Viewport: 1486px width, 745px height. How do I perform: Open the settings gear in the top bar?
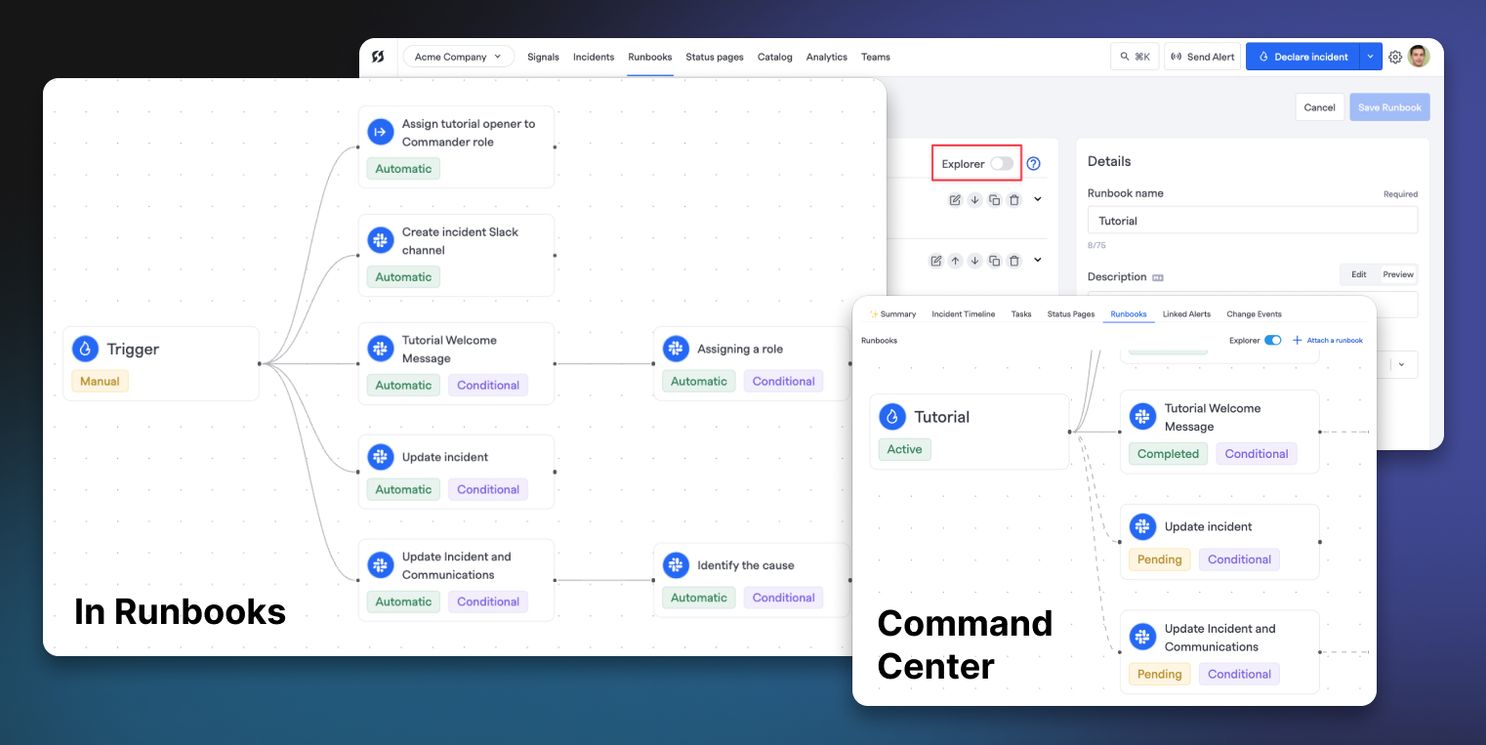tap(1395, 57)
